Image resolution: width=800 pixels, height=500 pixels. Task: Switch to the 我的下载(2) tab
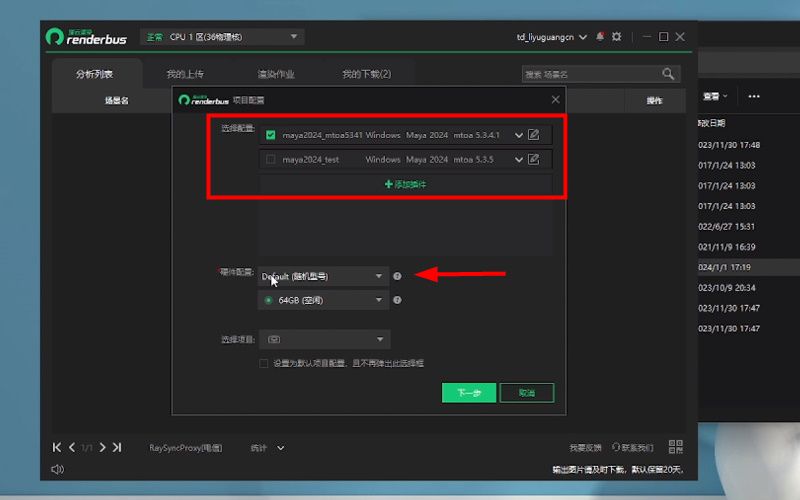pos(366,74)
